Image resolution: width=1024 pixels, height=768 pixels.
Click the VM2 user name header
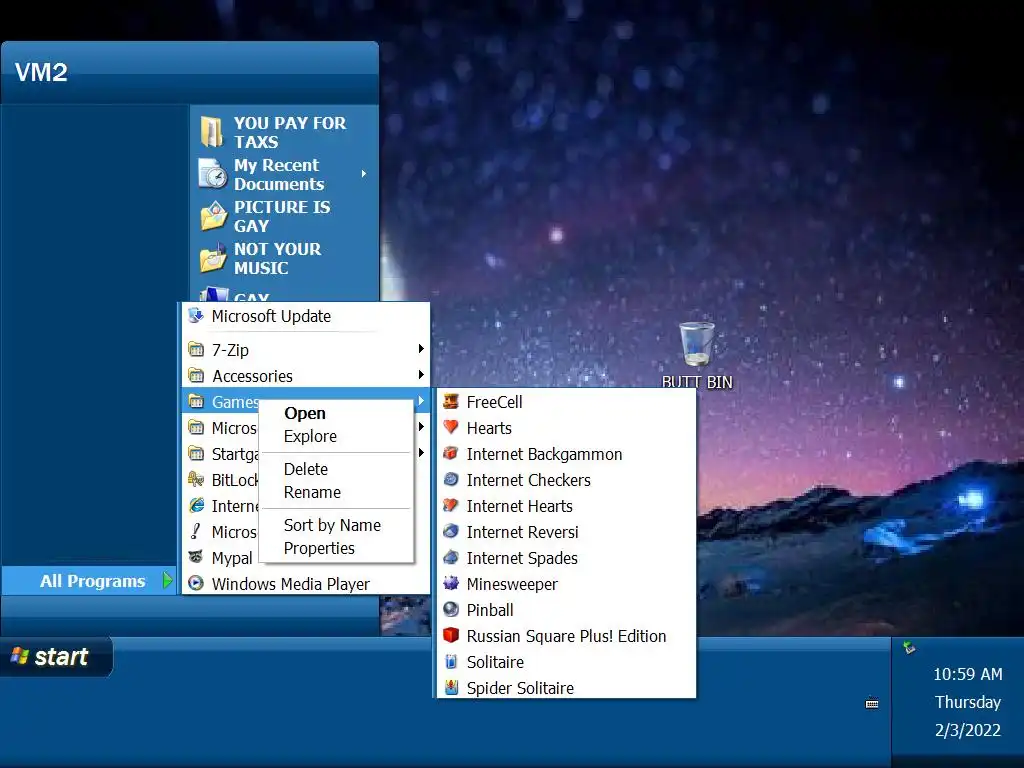41,72
